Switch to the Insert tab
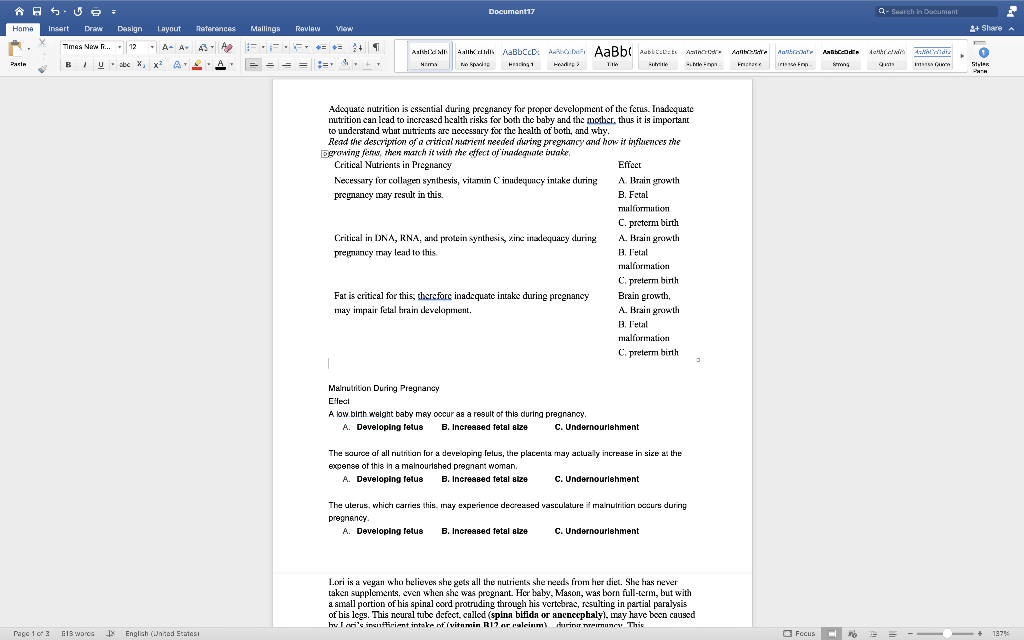 click(58, 29)
